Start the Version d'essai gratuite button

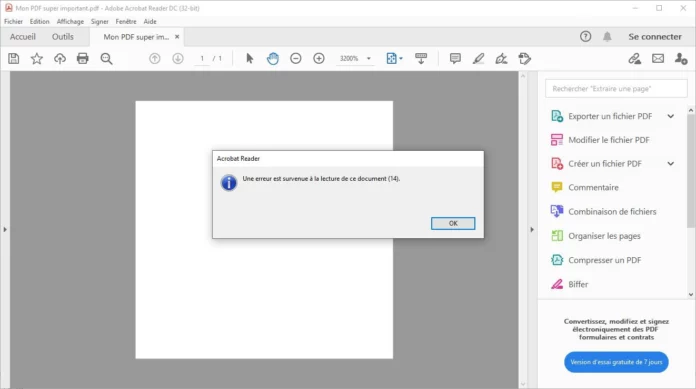616,362
